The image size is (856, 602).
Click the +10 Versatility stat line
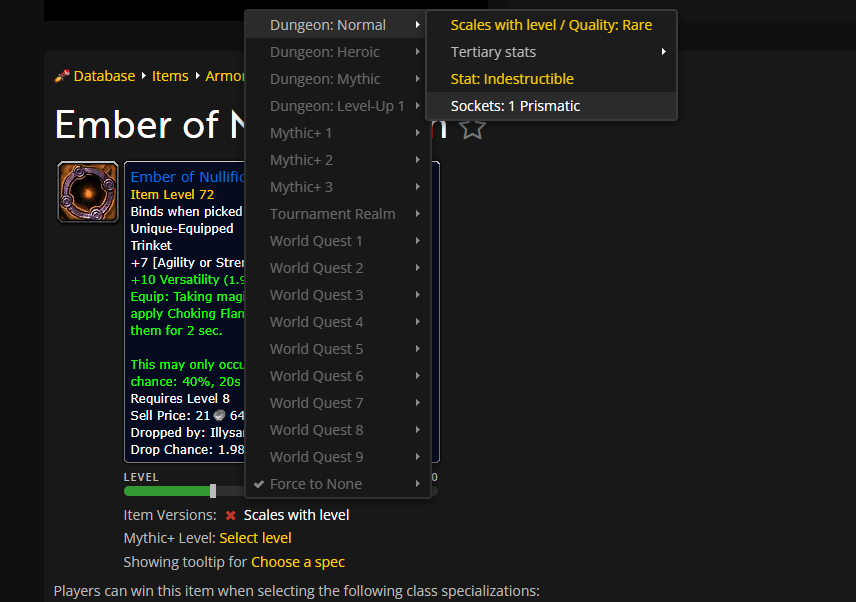187,279
